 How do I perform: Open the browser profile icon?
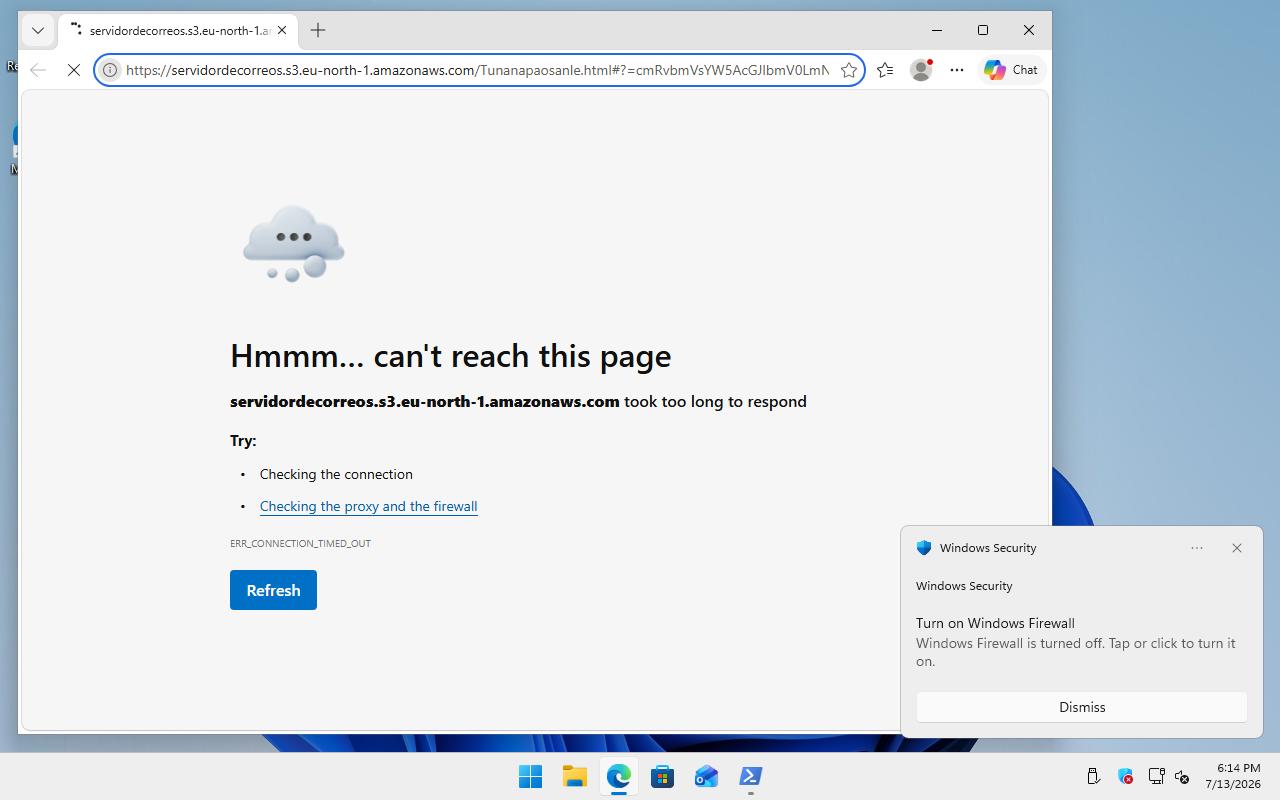(921, 70)
